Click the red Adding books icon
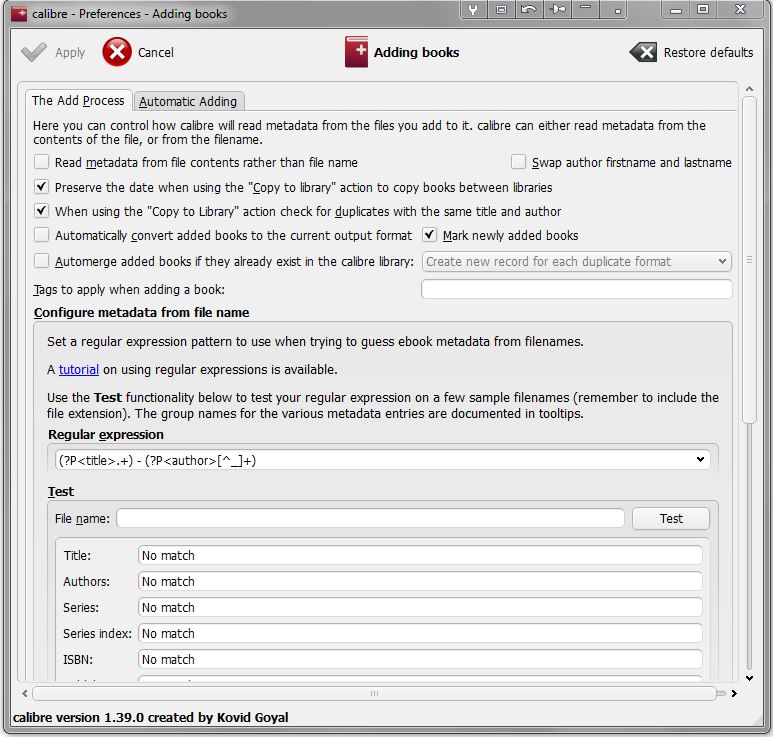Image resolution: width=773 pixels, height=737 pixels. click(356, 52)
